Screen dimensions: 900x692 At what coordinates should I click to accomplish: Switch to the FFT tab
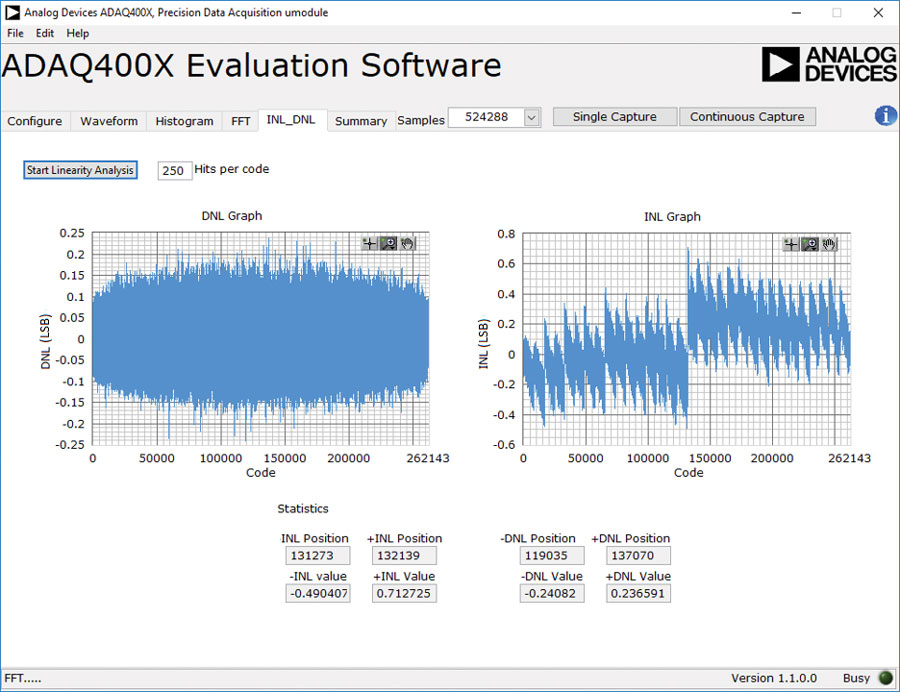click(241, 121)
